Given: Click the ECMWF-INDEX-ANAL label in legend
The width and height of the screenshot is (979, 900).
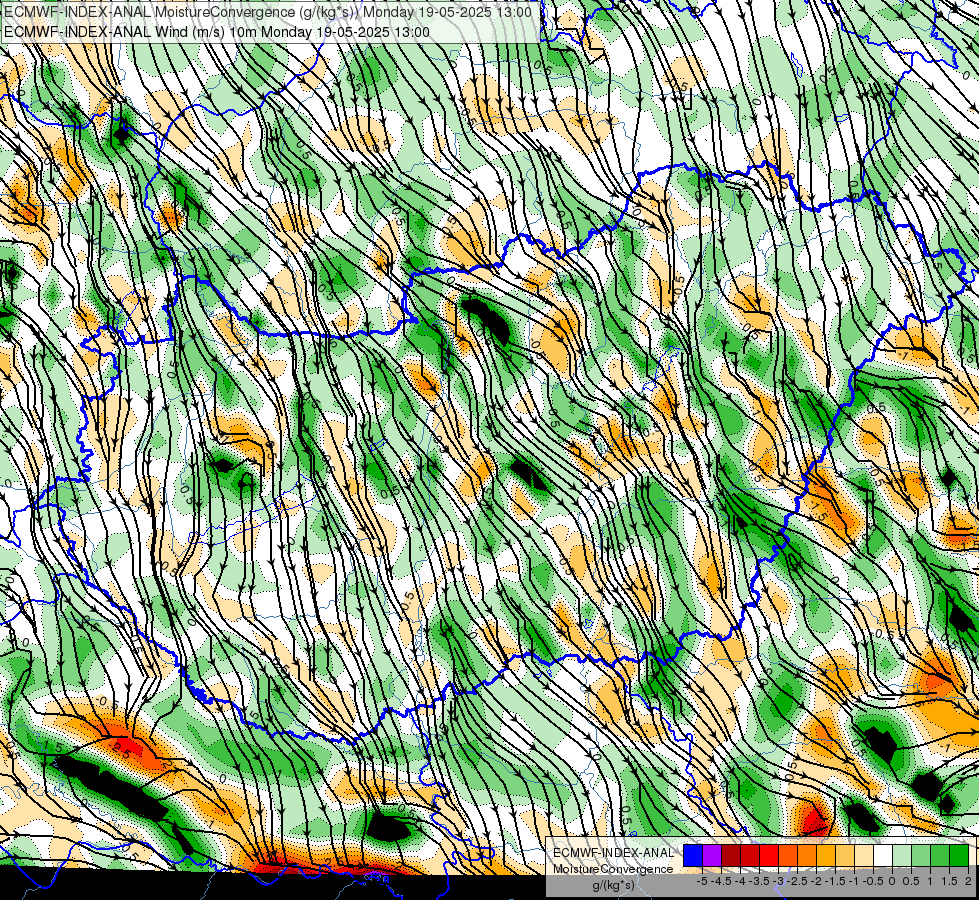Looking at the screenshot, I should click(614, 853).
